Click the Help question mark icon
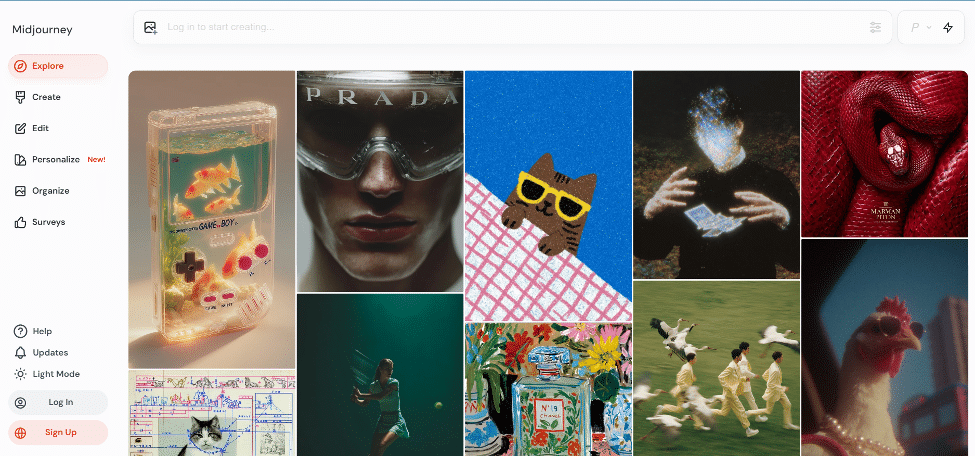977x456 pixels. [21, 331]
